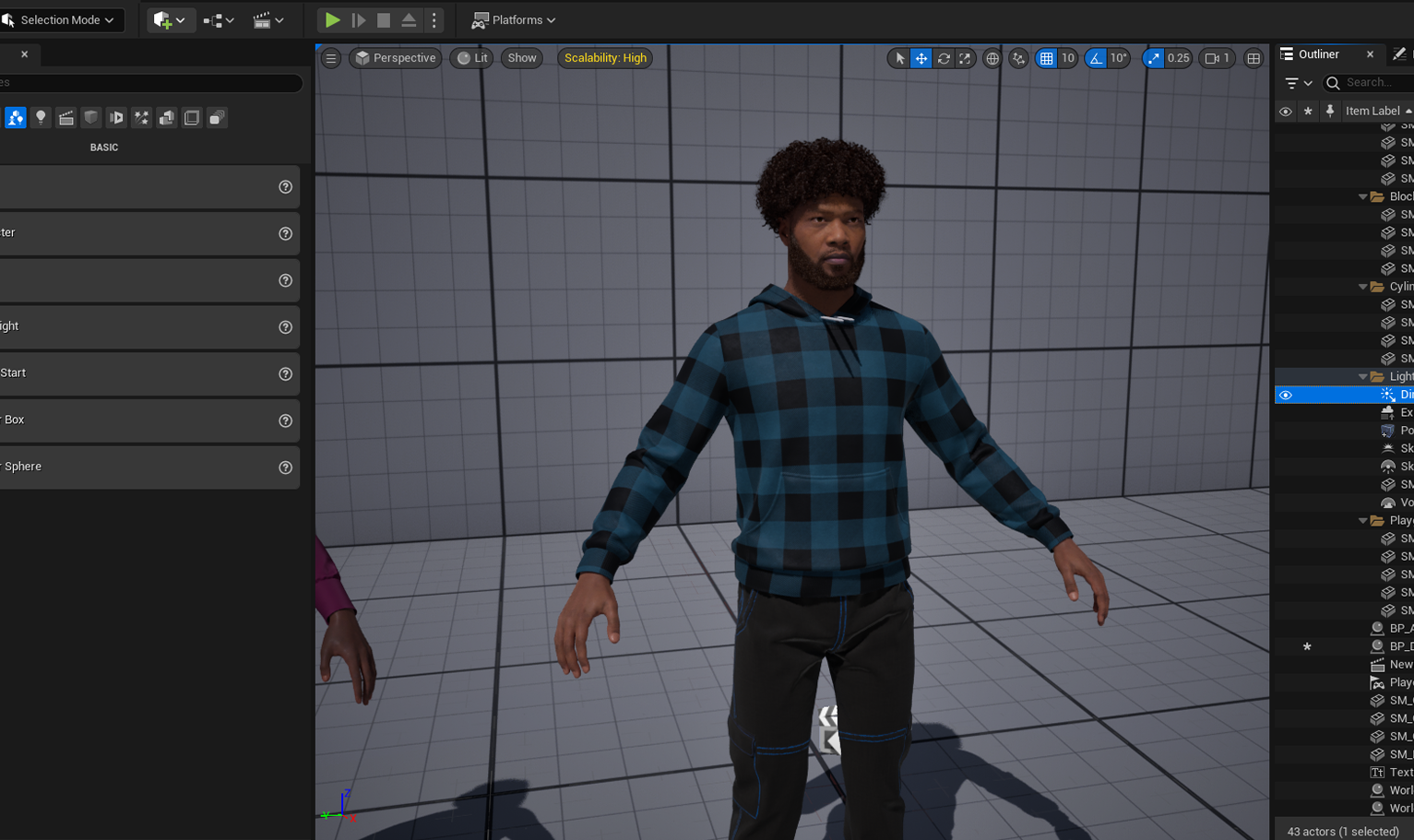
Task: Click help icon beside Player Start row
Action: (286, 373)
